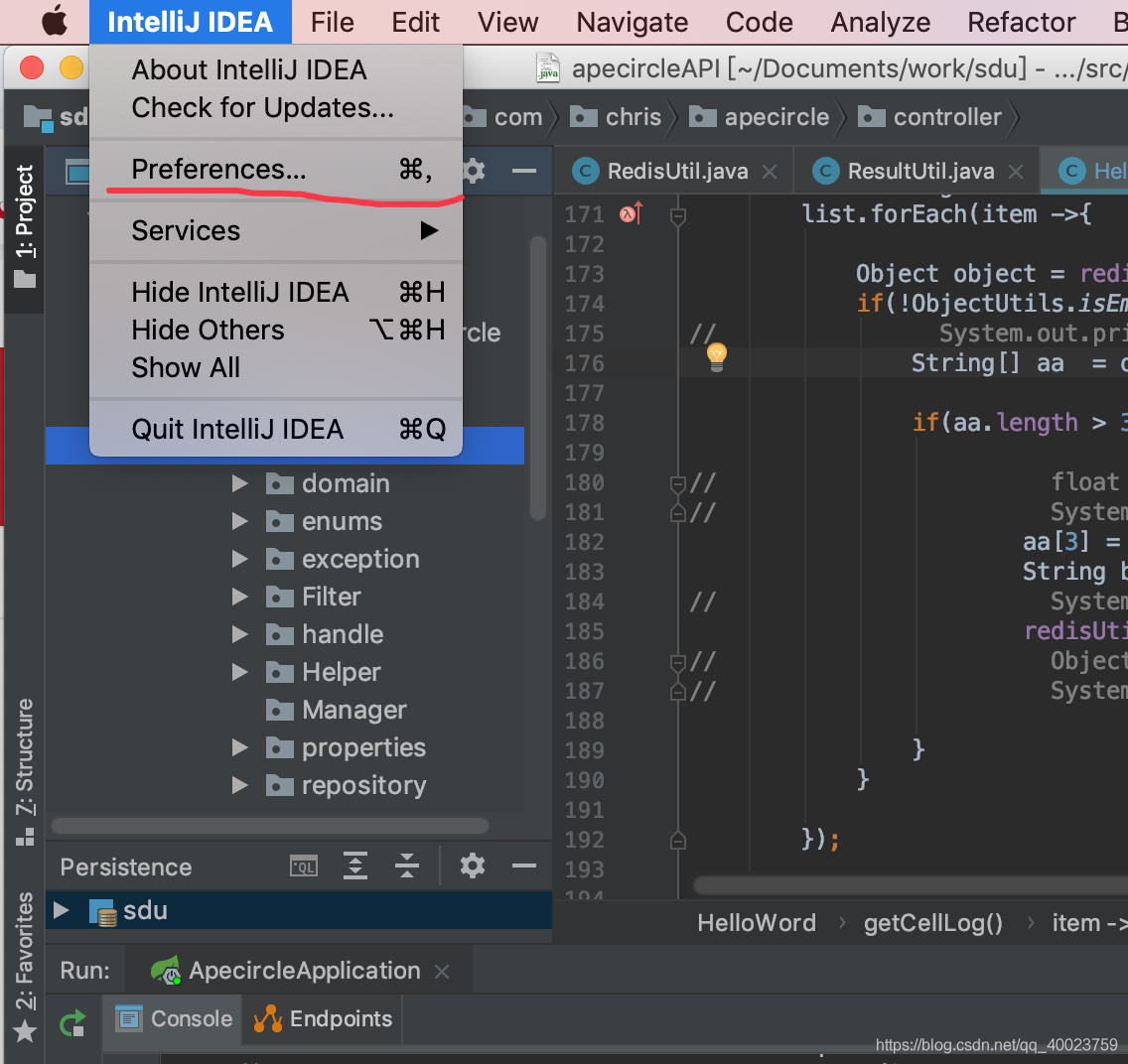The width and height of the screenshot is (1128, 1064).
Task: Toggle the 7: Structure side tab
Action: point(25,772)
